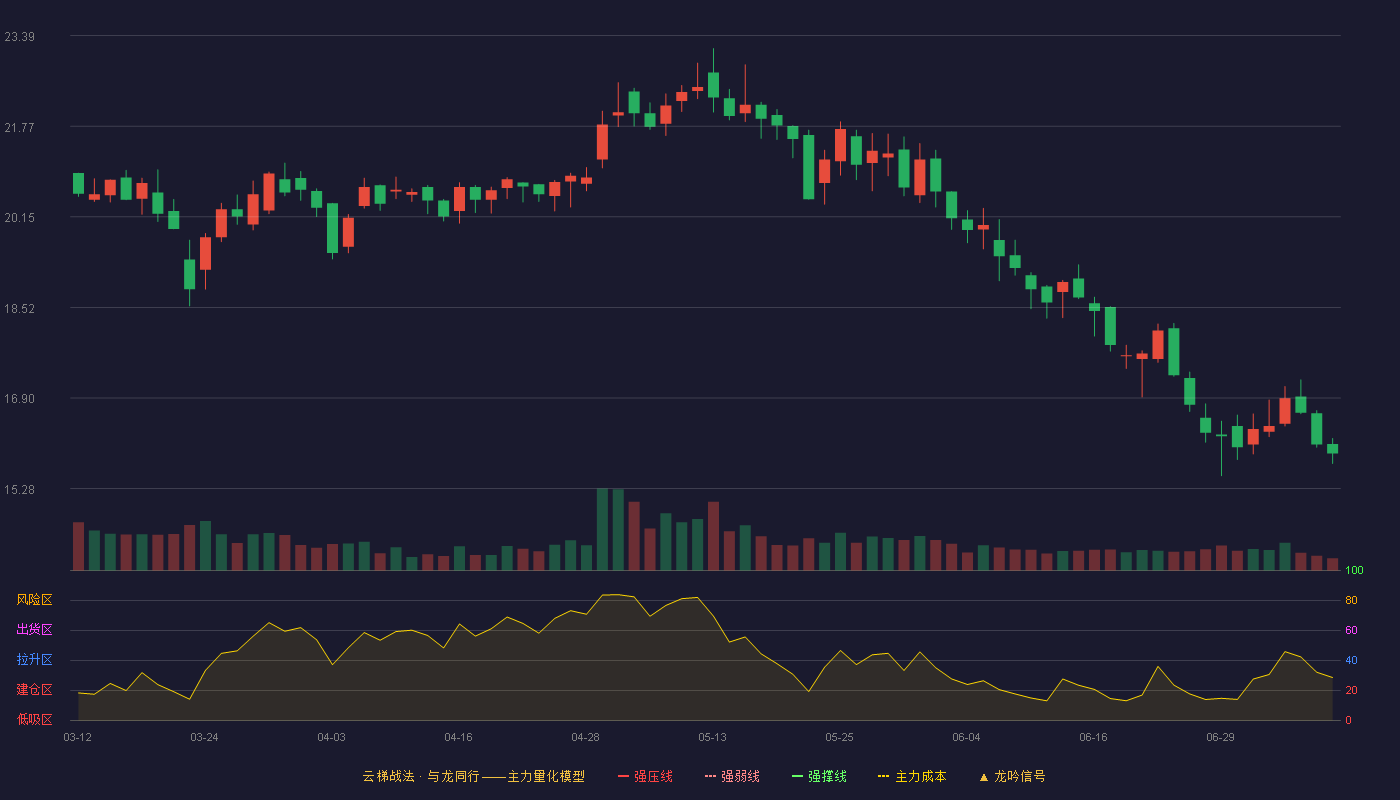The width and height of the screenshot is (1400, 800).
Task: Toggle the 强撑线 legend green line icon
Action: (x=797, y=776)
